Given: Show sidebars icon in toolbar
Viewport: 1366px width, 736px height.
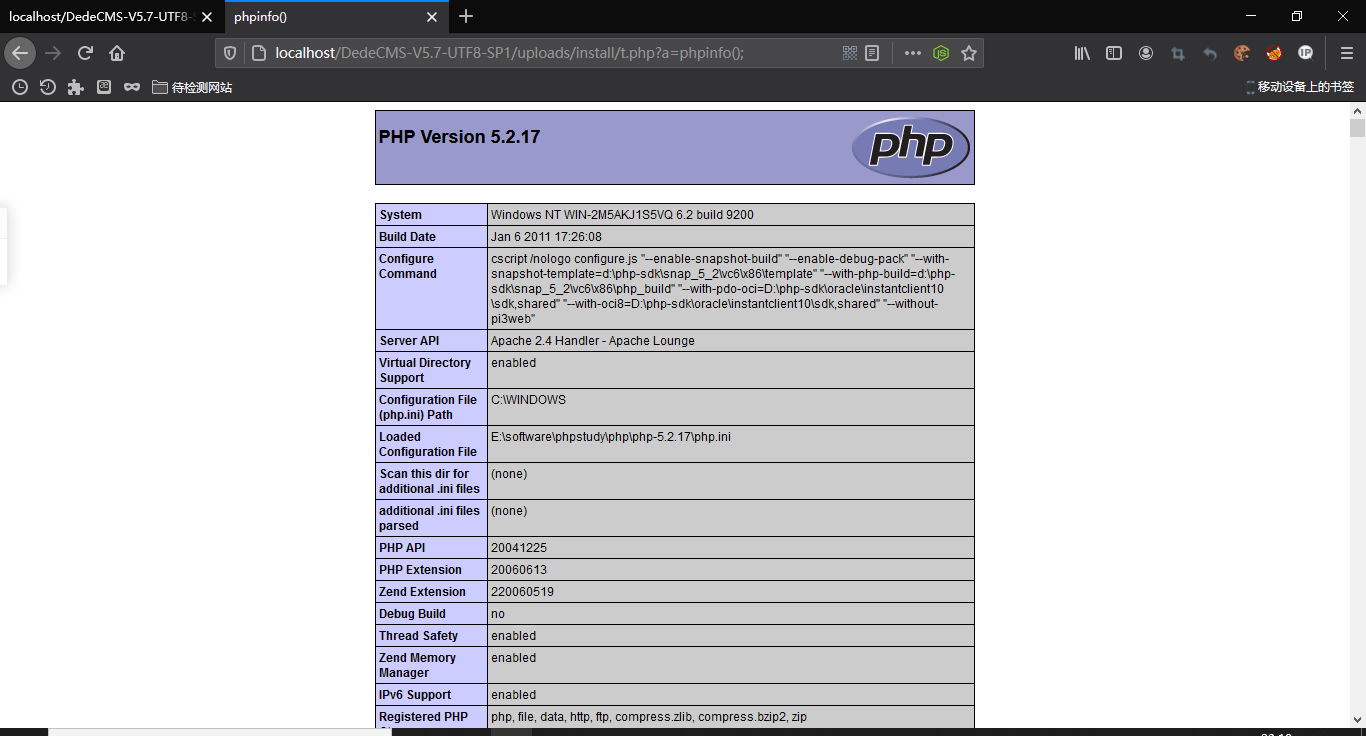Looking at the screenshot, I should [x=1114, y=53].
